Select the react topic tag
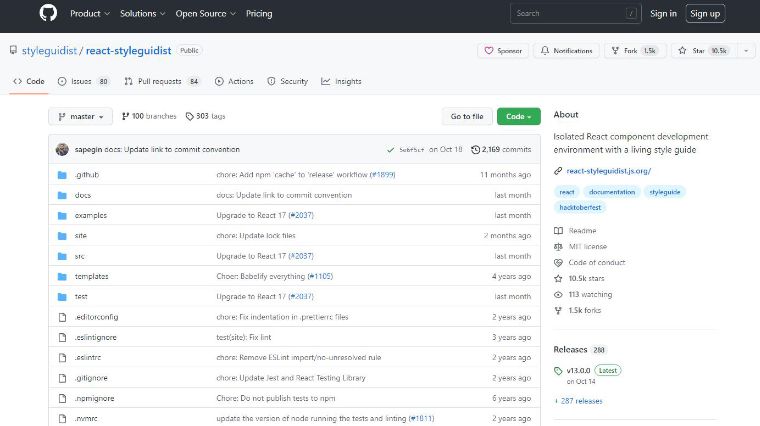The image size is (760, 426). 567,192
